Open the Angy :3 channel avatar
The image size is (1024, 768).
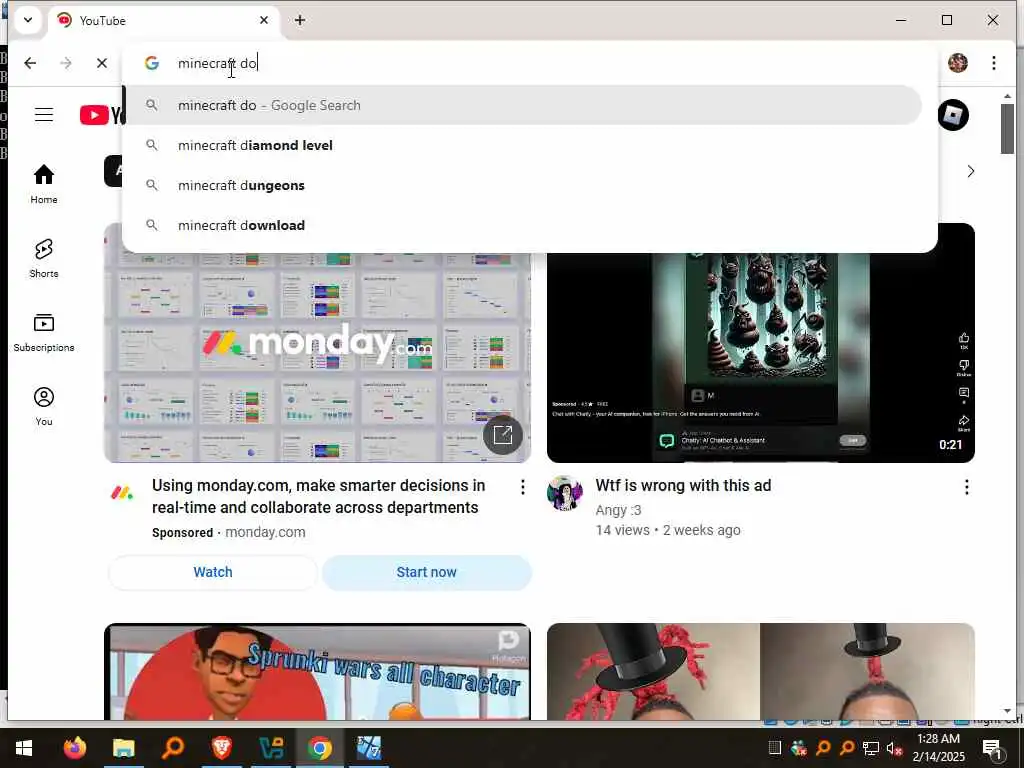coord(565,493)
